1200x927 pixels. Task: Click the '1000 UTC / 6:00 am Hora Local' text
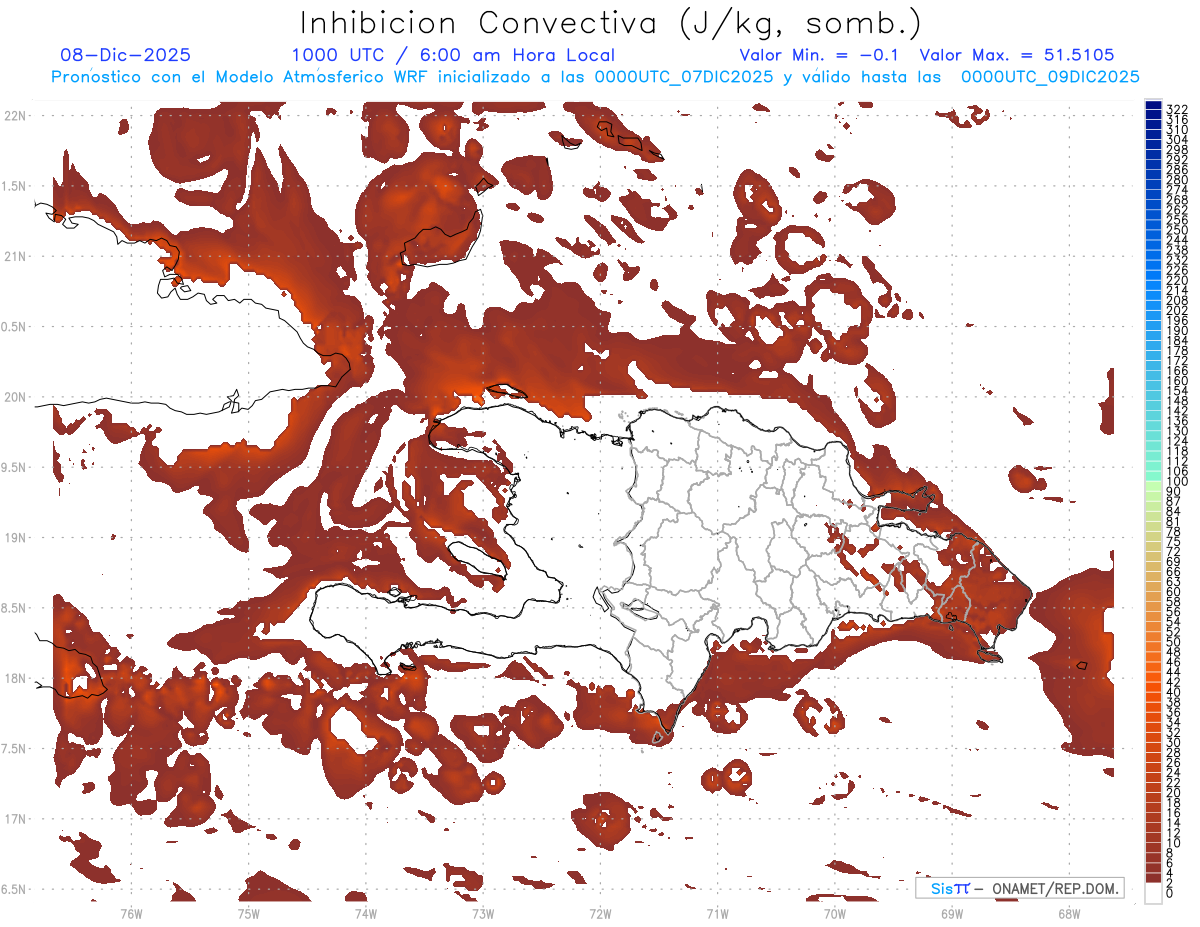453,55
